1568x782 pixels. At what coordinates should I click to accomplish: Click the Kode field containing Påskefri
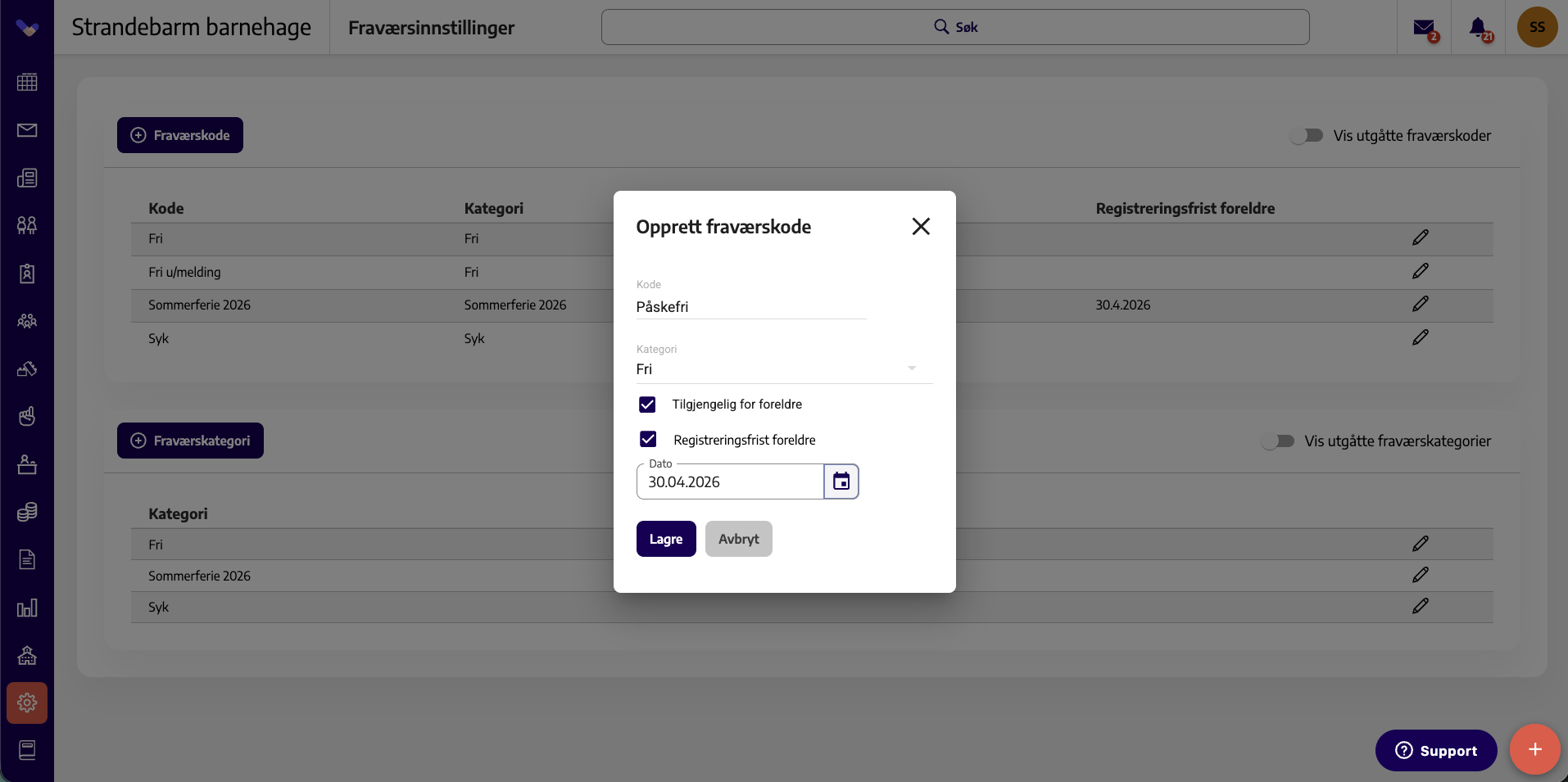(750, 307)
